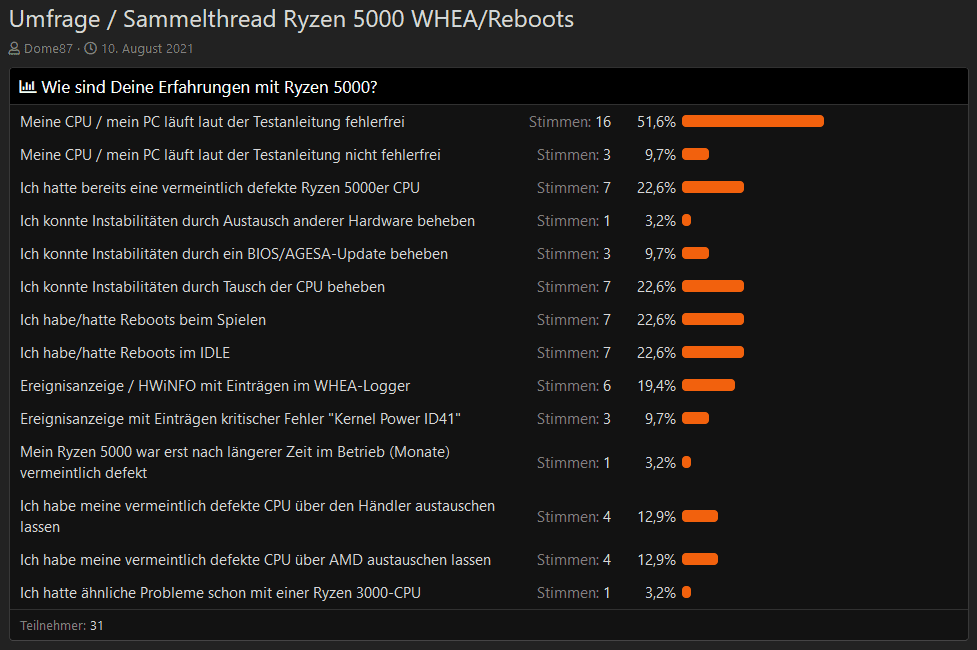This screenshot has width=977, height=650.
Task: Click the 19,4% percentage value
Action: pos(656,386)
